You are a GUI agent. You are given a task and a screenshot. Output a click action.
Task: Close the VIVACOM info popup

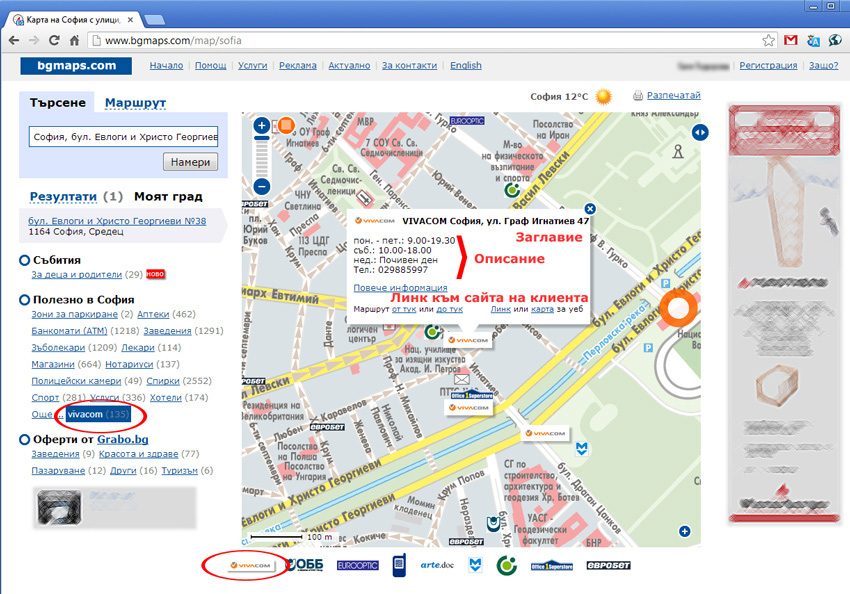590,208
